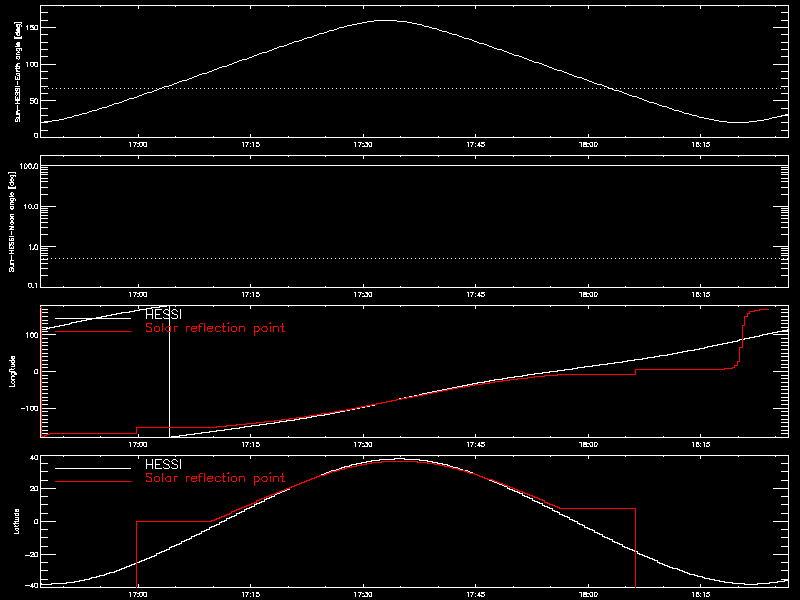The width and height of the screenshot is (800, 600).
Task: Select the 'Latitude' y-axis title
Action: point(17,521)
